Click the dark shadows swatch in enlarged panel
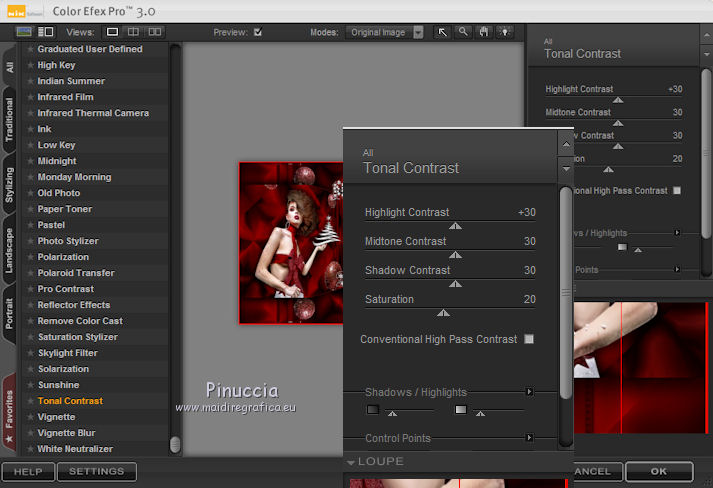Image resolution: width=713 pixels, height=488 pixels. click(372, 409)
